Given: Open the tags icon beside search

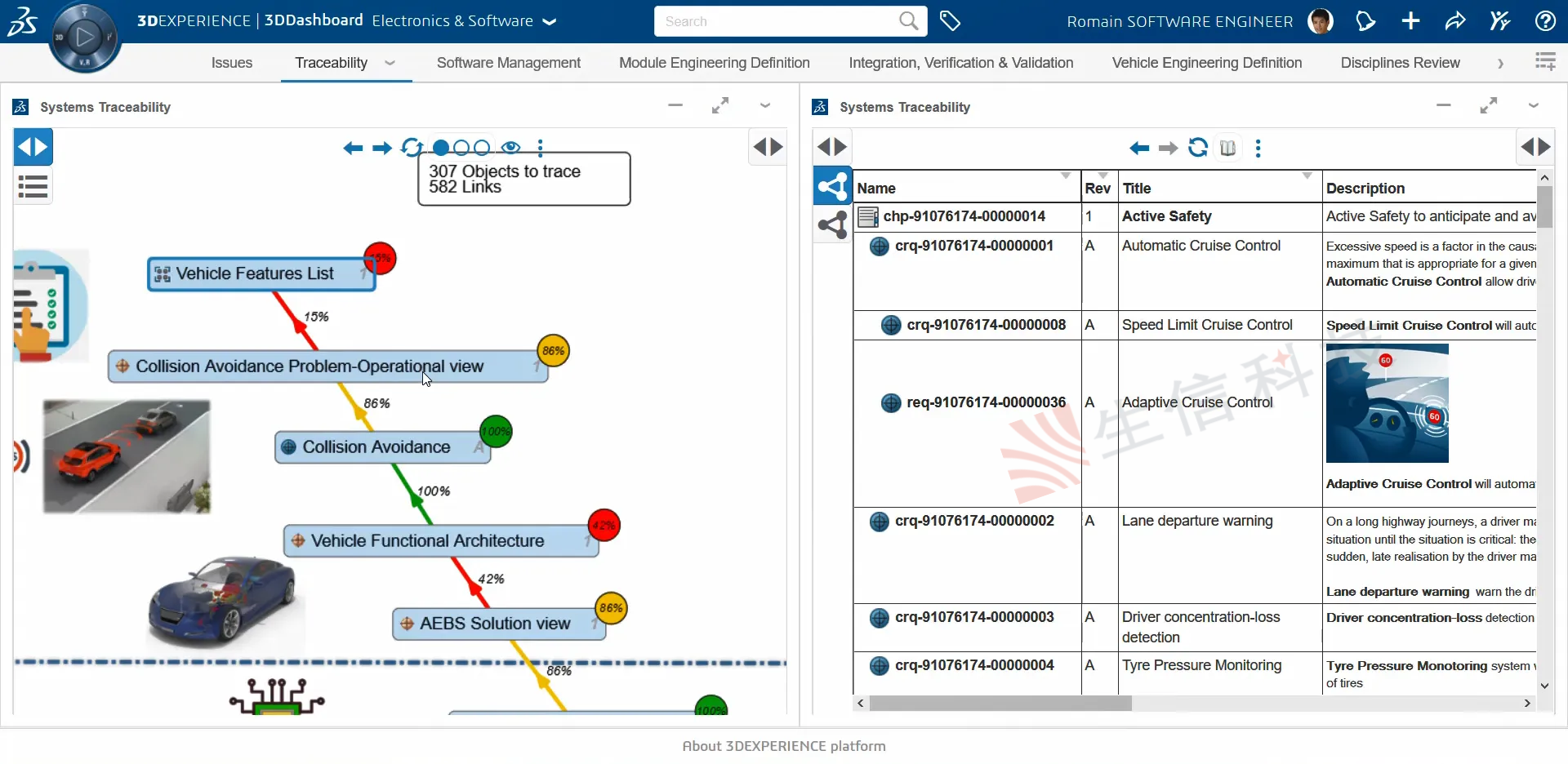Looking at the screenshot, I should 950,21.
